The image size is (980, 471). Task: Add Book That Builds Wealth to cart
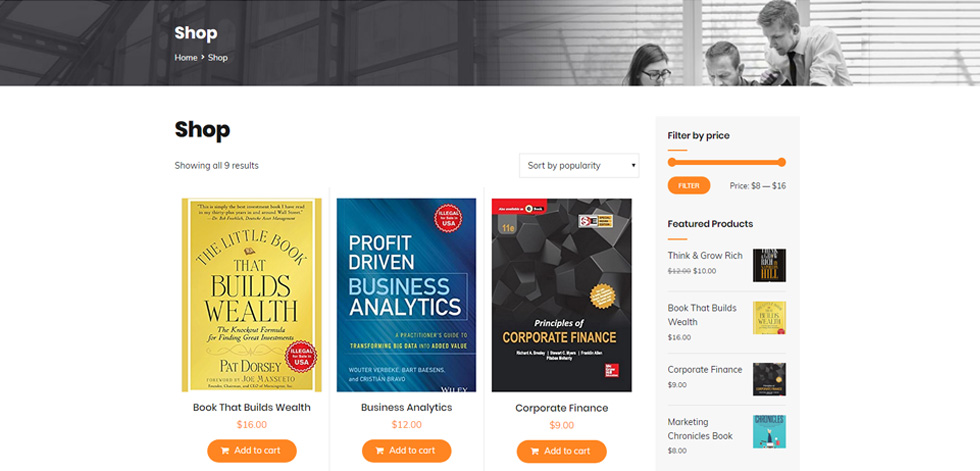[252, 450]
